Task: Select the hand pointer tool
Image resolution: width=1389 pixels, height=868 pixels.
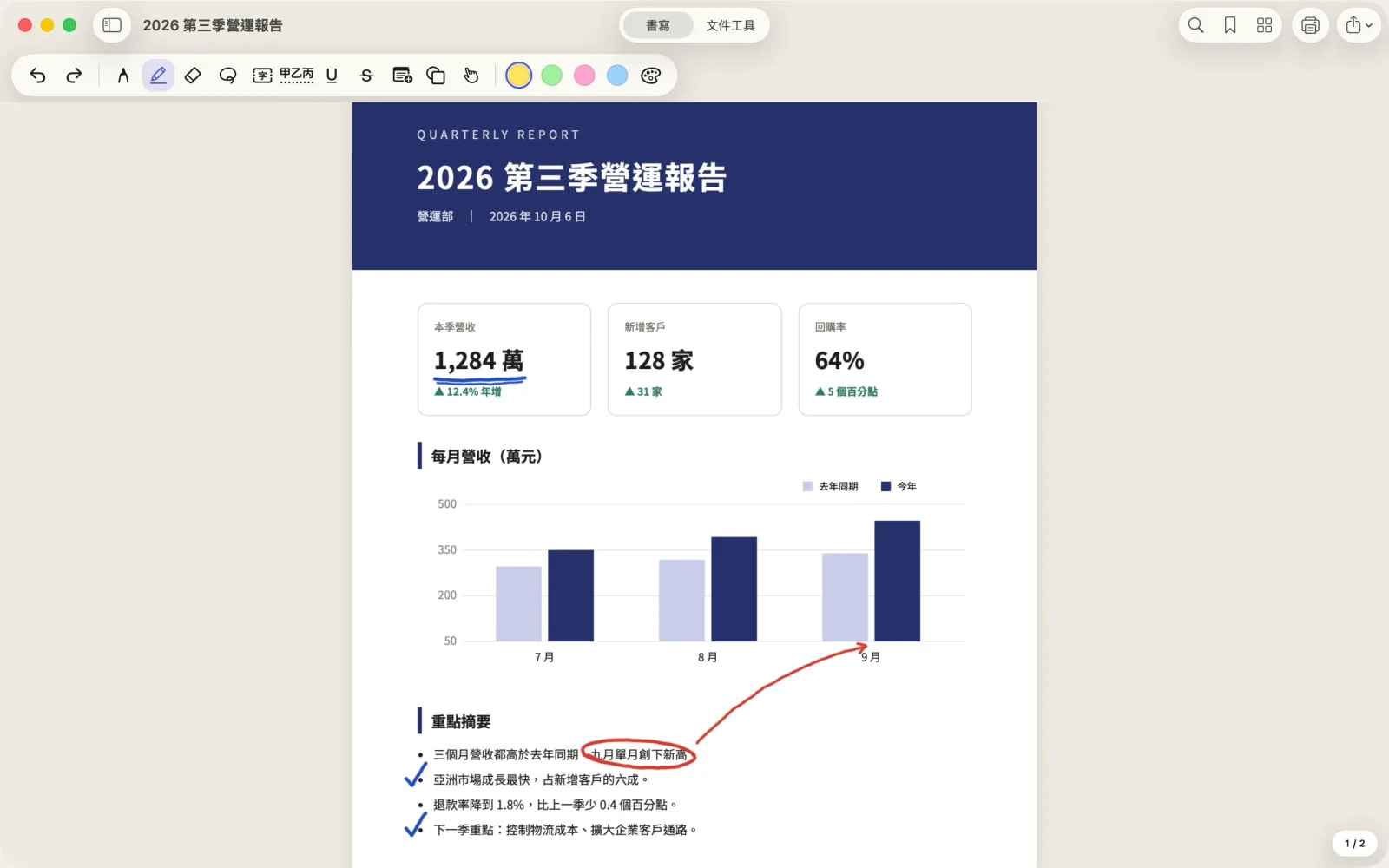Action: [x=471, y=76]
